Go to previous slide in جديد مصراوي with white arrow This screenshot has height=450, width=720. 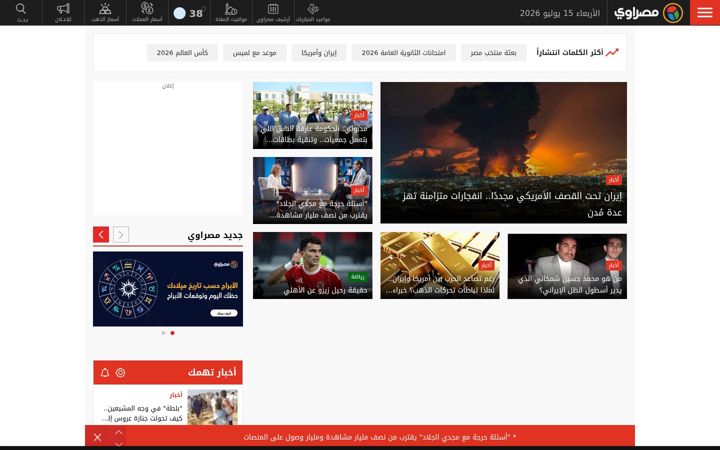(121, 235)
